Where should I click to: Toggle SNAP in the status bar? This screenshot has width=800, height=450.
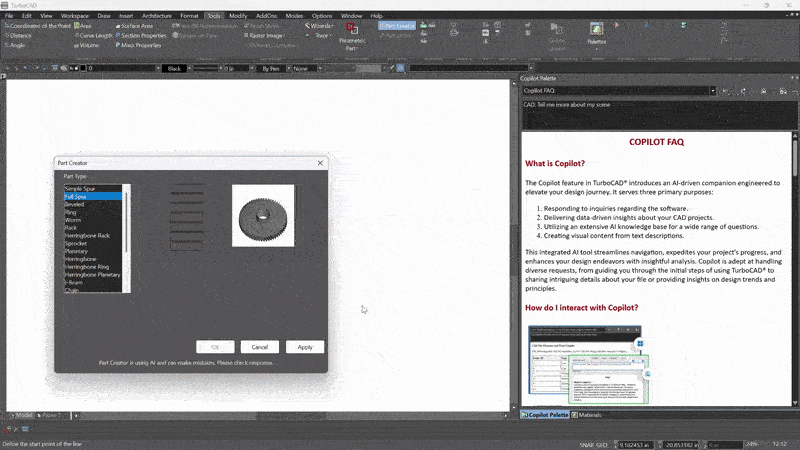tap(586, 445)
